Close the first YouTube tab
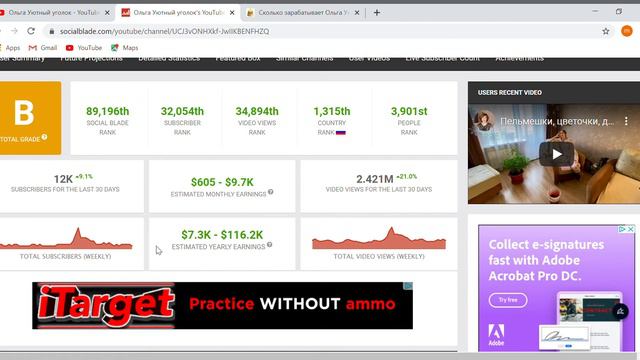This screenshot has width=640, height=360. click(107, 13)
